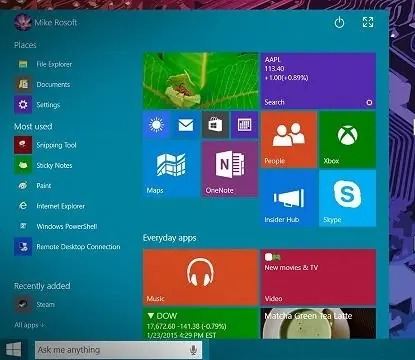Image resolution: width=415 pixels, height=360 pixels.
Task: Open the Calendar tile
Action: (x=245, y=125)
